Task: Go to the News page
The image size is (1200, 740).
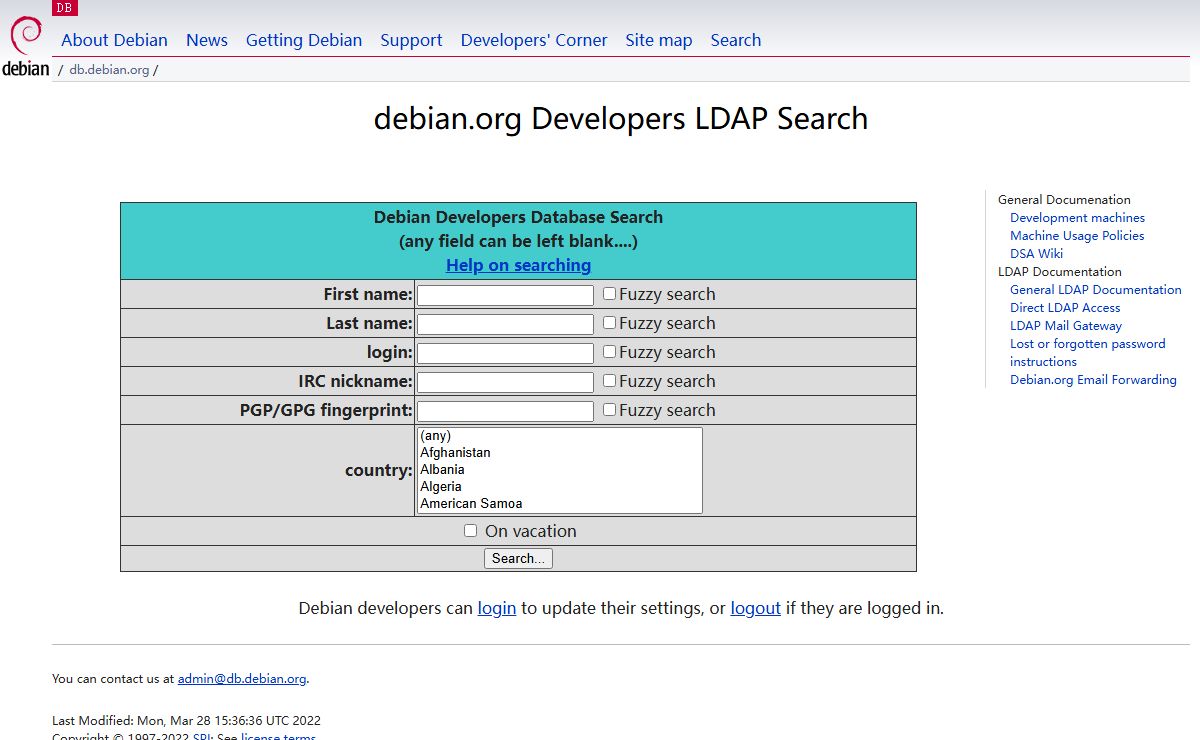Action: click(207, 40)
